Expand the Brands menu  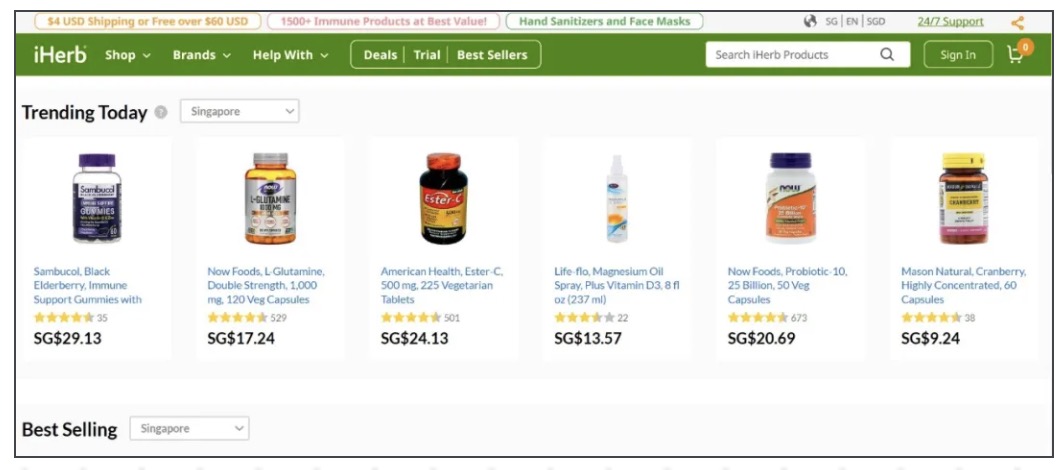click(x=201, y=55)
